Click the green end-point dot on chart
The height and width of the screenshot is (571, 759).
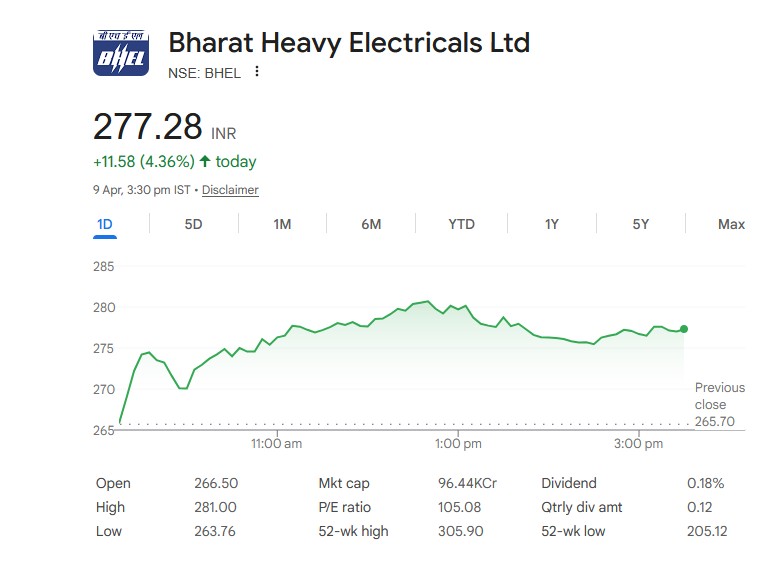tap(684, 328)
